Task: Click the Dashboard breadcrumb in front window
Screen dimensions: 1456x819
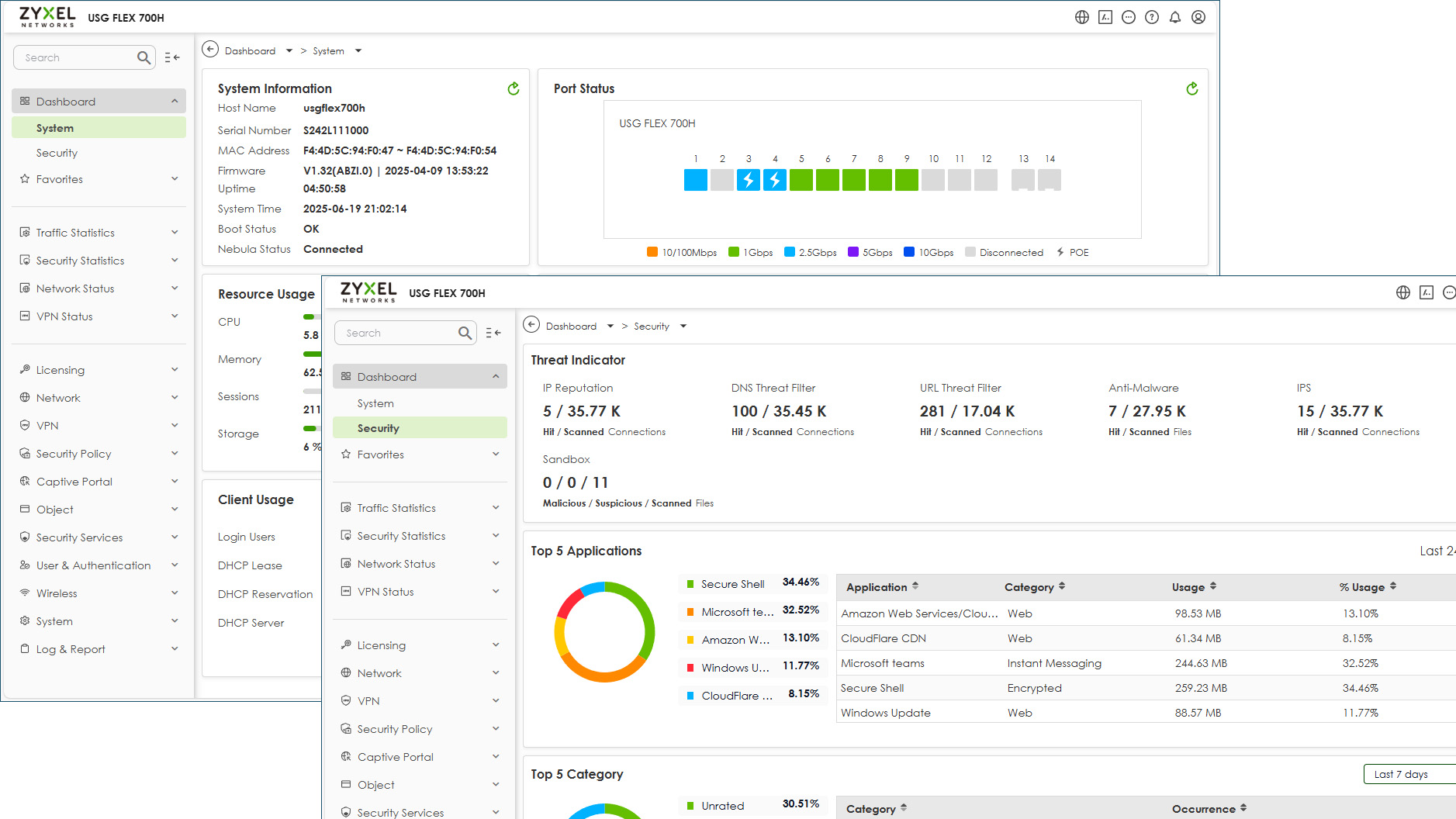Action: (571, 327)
